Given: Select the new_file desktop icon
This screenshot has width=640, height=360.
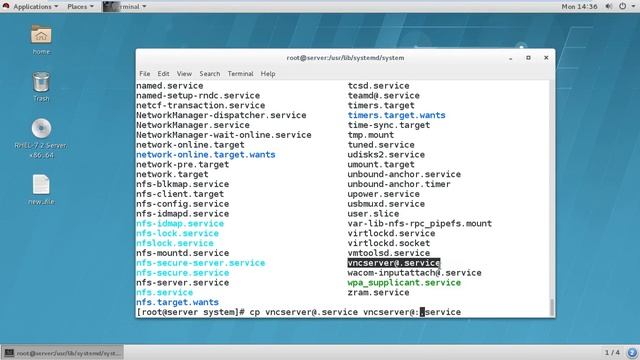Looking at the screenshot, I should (x=41, y=185).
